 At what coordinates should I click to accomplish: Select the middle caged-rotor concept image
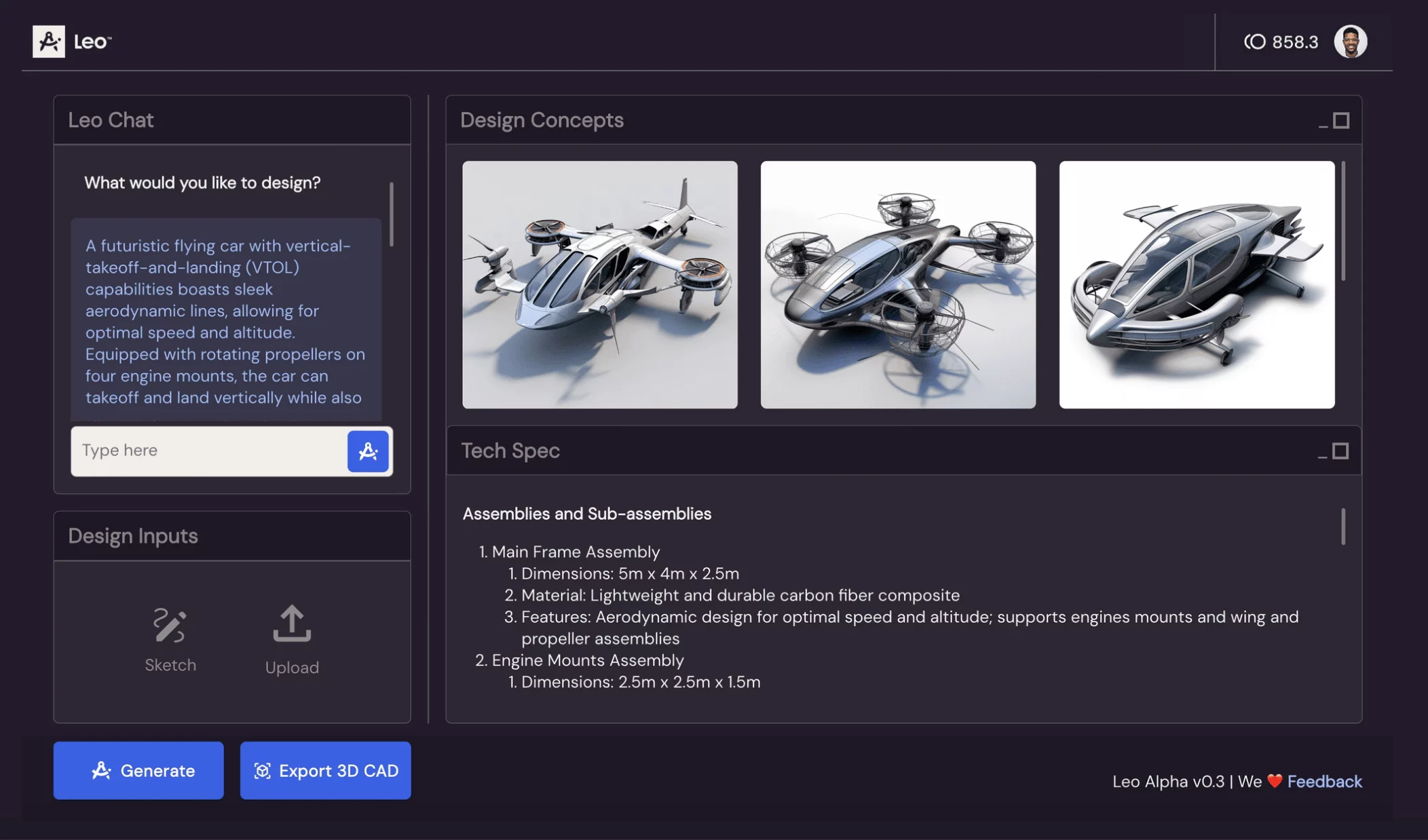click(897, 284)
